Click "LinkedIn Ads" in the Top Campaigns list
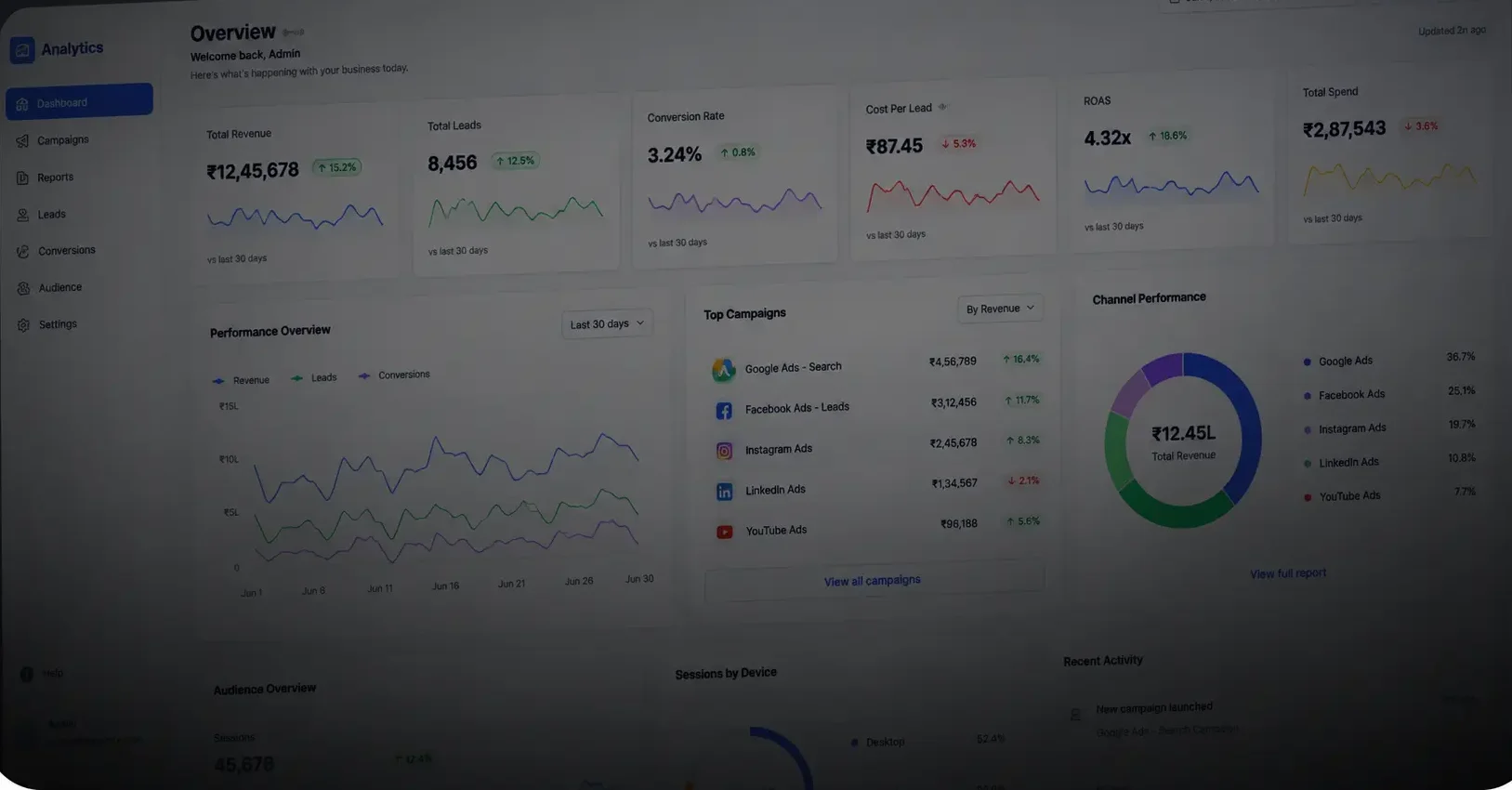 tap(775, 490)
